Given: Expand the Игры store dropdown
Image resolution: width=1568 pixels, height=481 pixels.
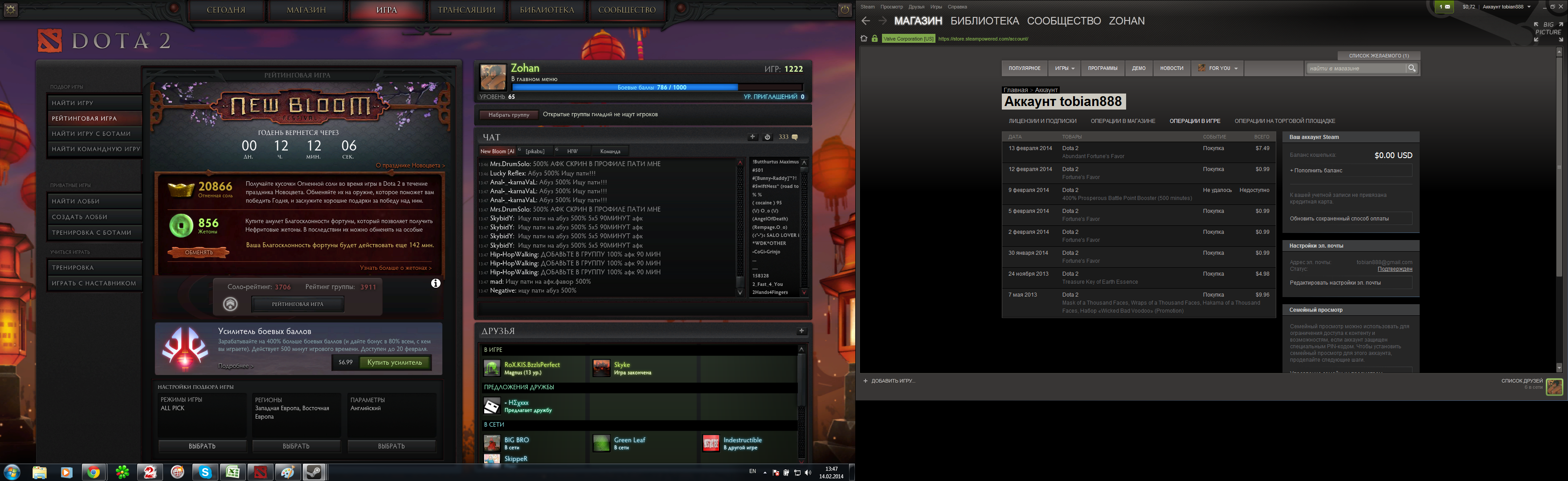Looking at the screenshot, I should tap(1065, 68).
